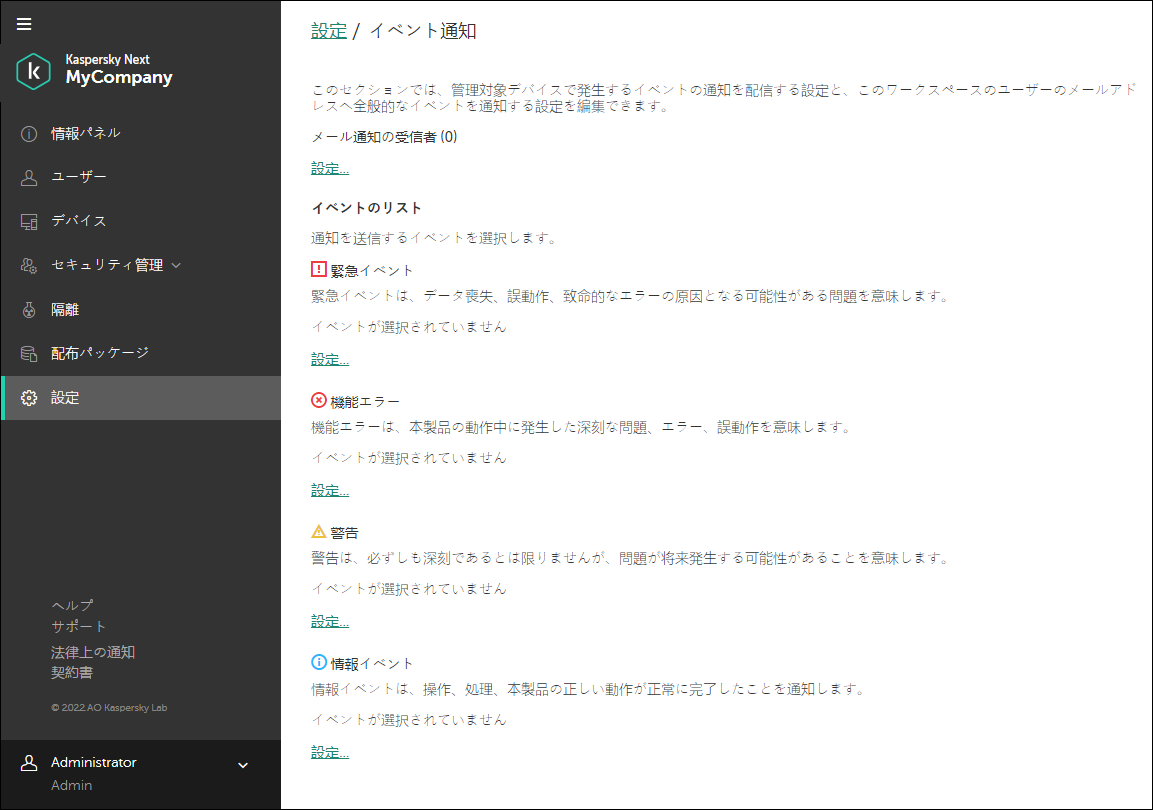The height and width of the screenshot is (810, 1153).
Task: Click 設定... under 緊急イベント
Action: [x=329, y=358]
